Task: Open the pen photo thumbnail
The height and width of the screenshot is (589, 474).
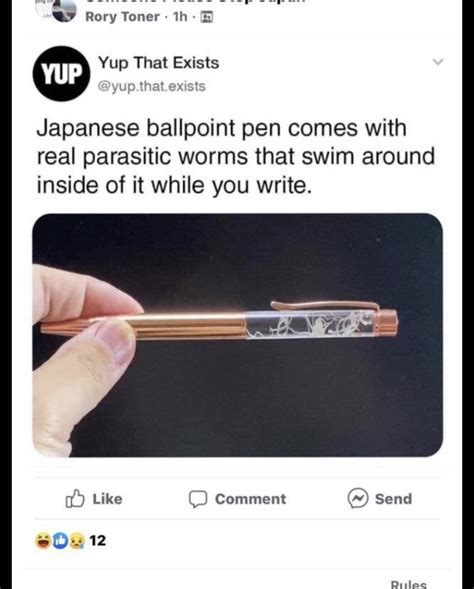Action: pyautogui.click(x=237, y=335)
